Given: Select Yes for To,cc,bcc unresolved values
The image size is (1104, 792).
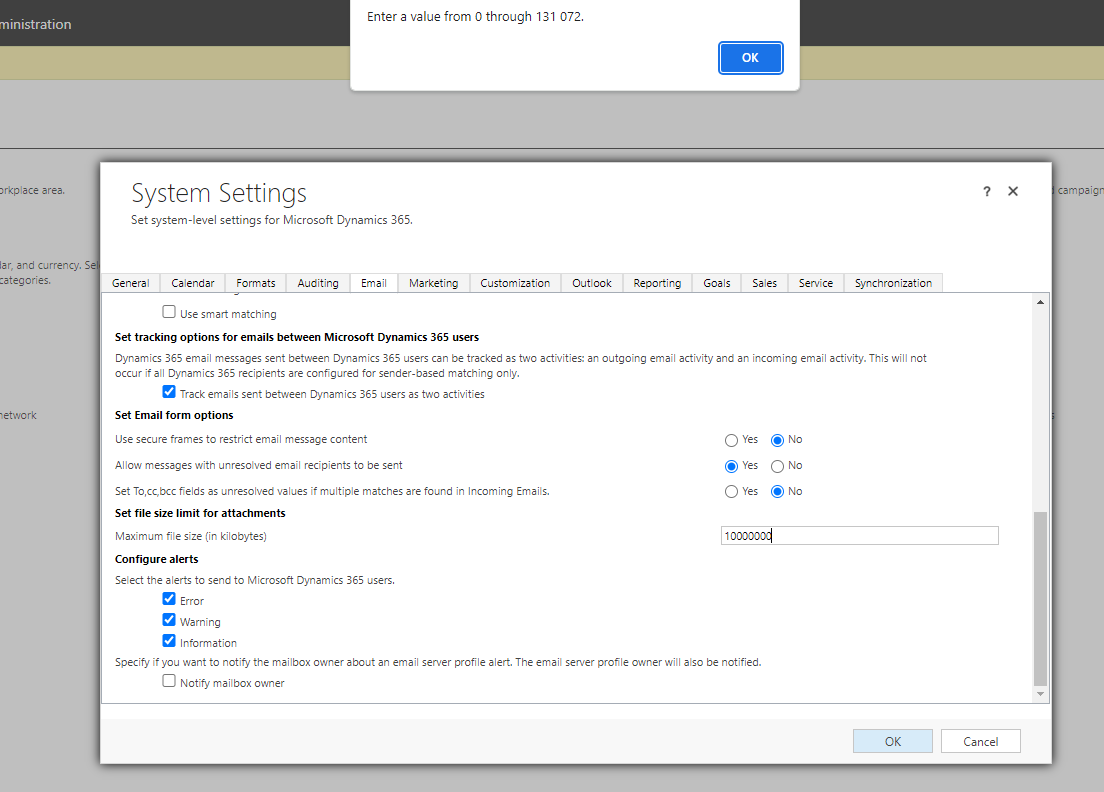Looking at the screenshot, I should 732,491.
